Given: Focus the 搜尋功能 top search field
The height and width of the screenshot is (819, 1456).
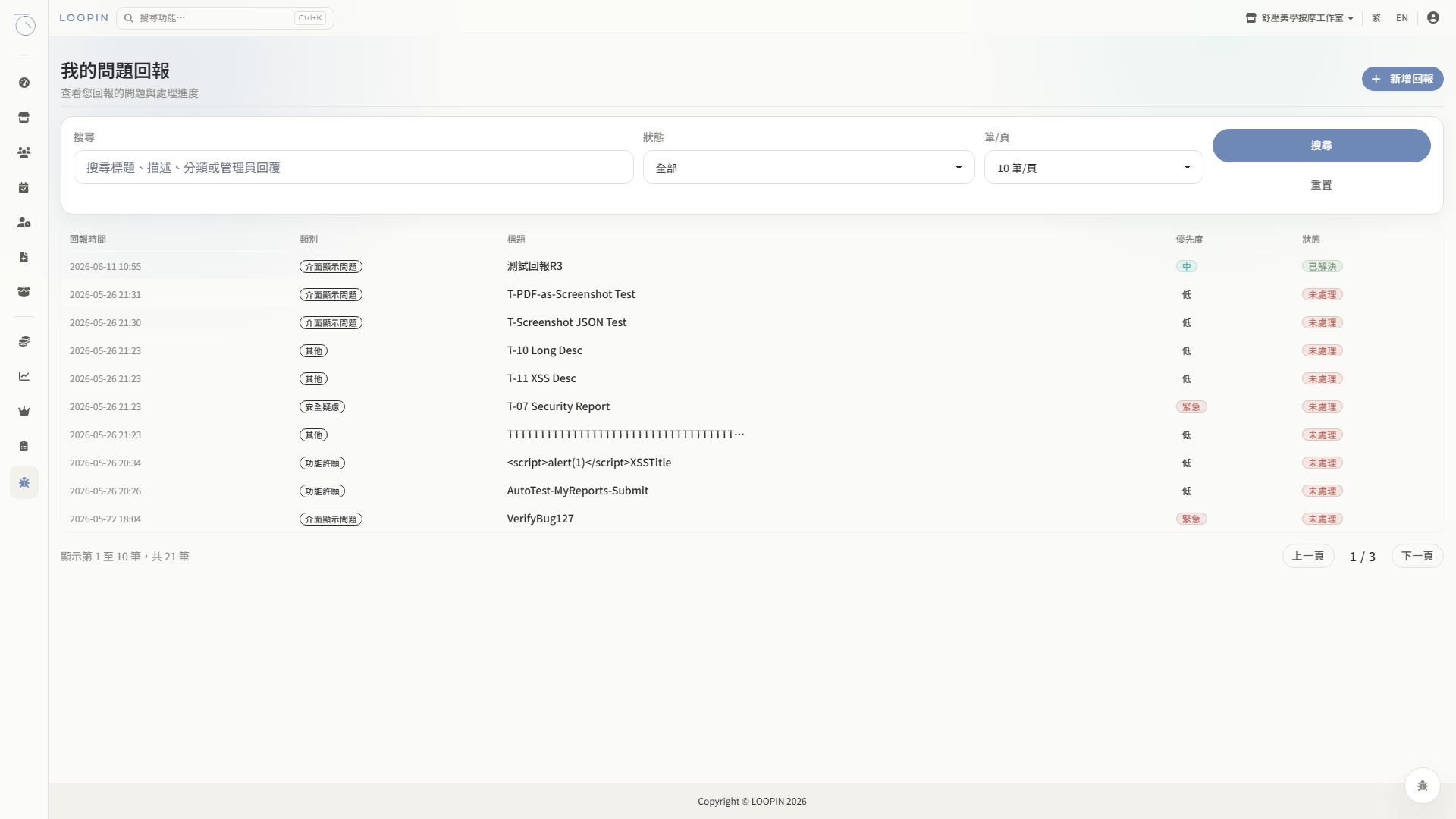Looking at the screenshot, I should click(224, 18).
